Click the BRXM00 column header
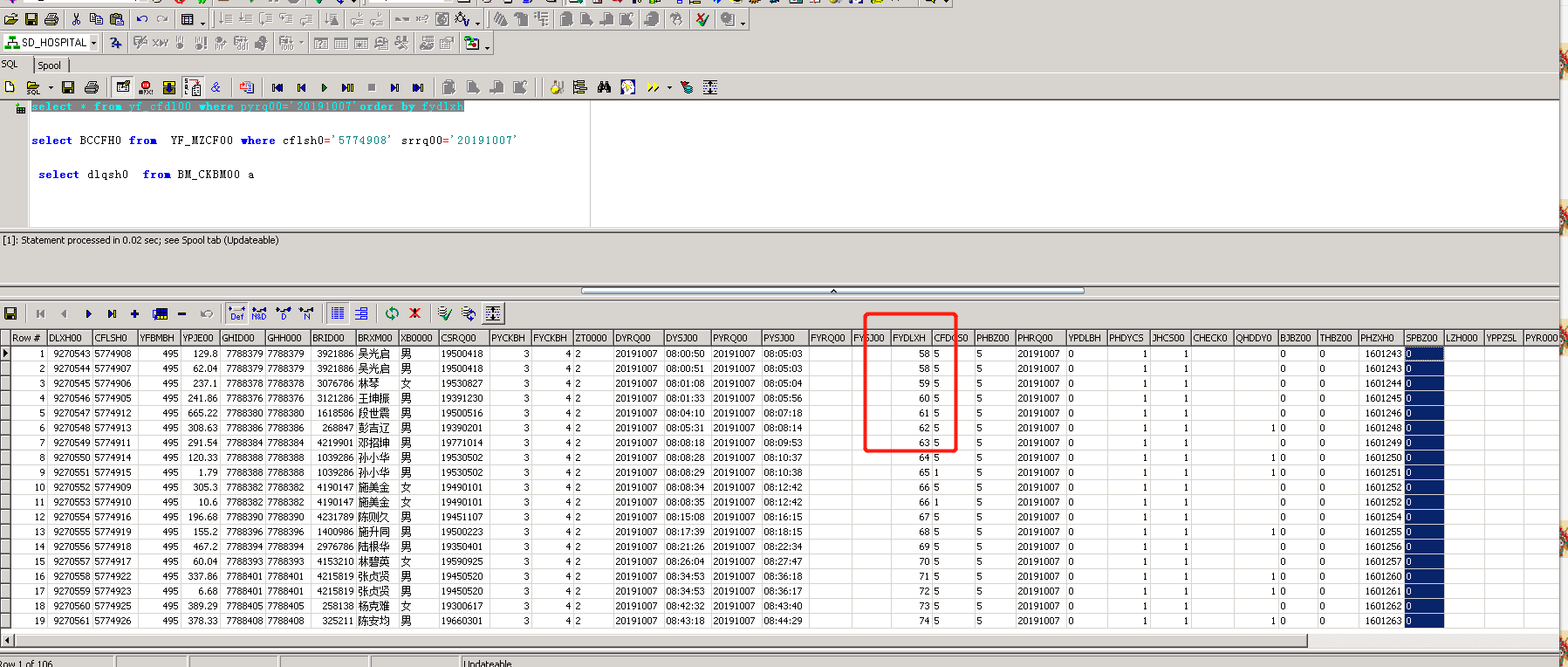The height and width of the screenshot is (667, 1568). 375,338
